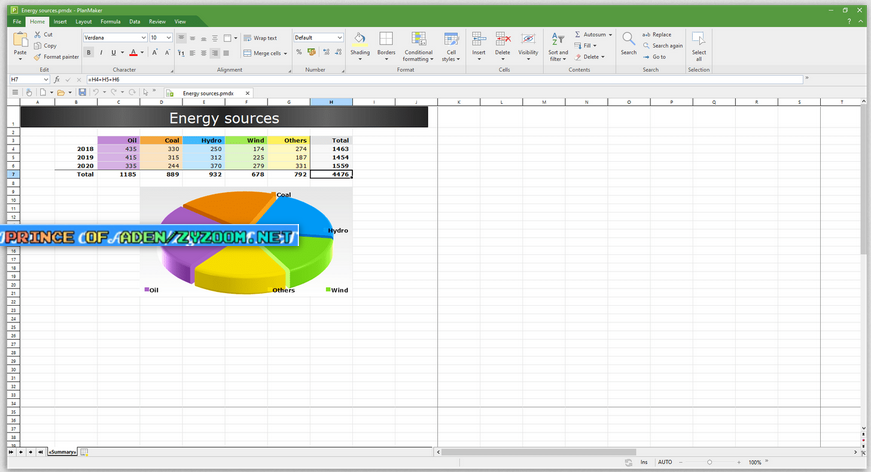The width and height of the screenshot is (871, 472).
Task: Toggle justified alignment
Action: [x=226, y=53]
